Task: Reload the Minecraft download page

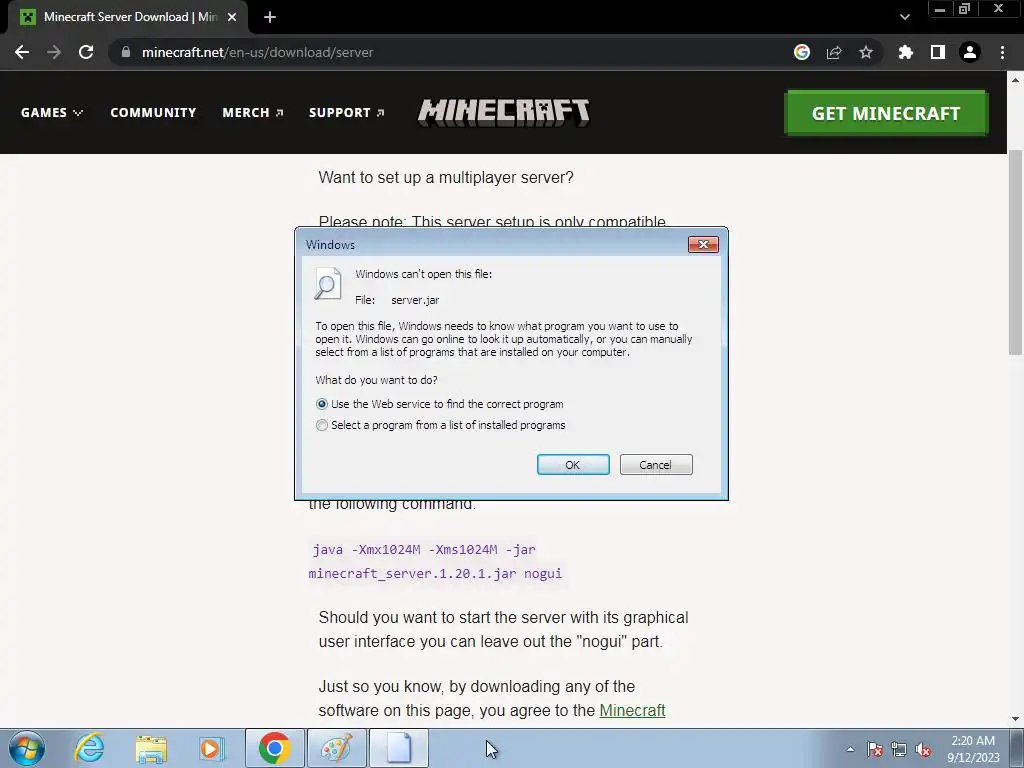Action: (x=86, y=52)
